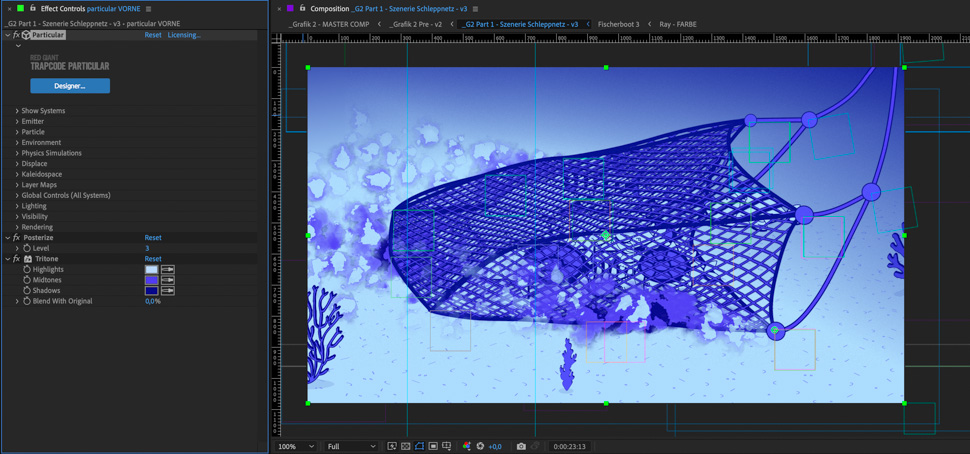The height and width of the screenshot is (454, 970).
Task: Switch to the Fischerboot 3 tab
Action: [618, 24]
